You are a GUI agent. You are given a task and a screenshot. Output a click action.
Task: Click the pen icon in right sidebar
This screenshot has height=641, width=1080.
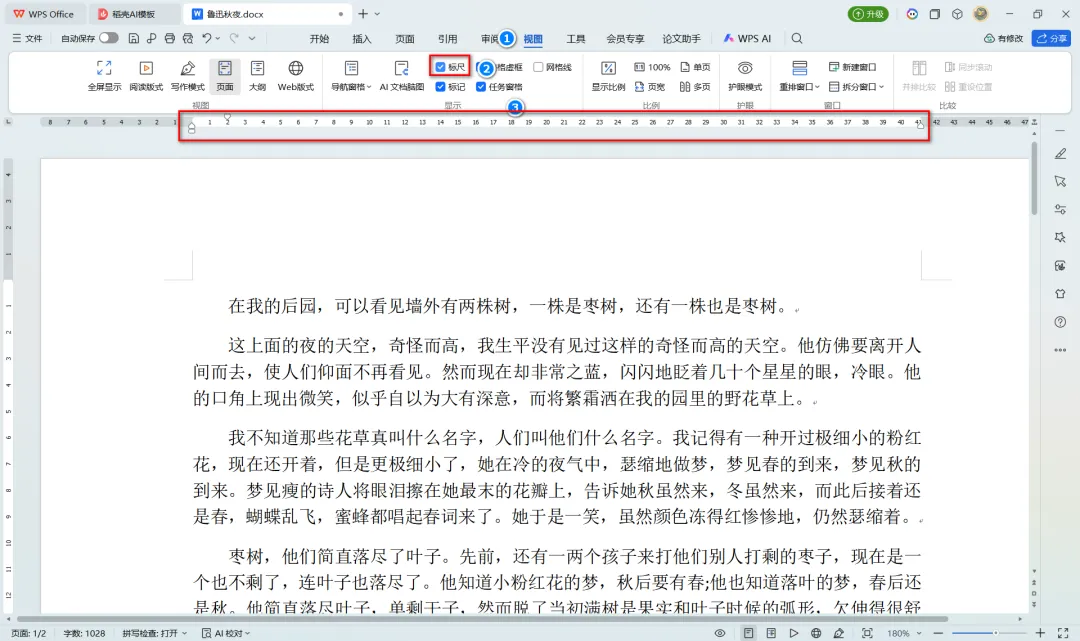pos(1060,154)
